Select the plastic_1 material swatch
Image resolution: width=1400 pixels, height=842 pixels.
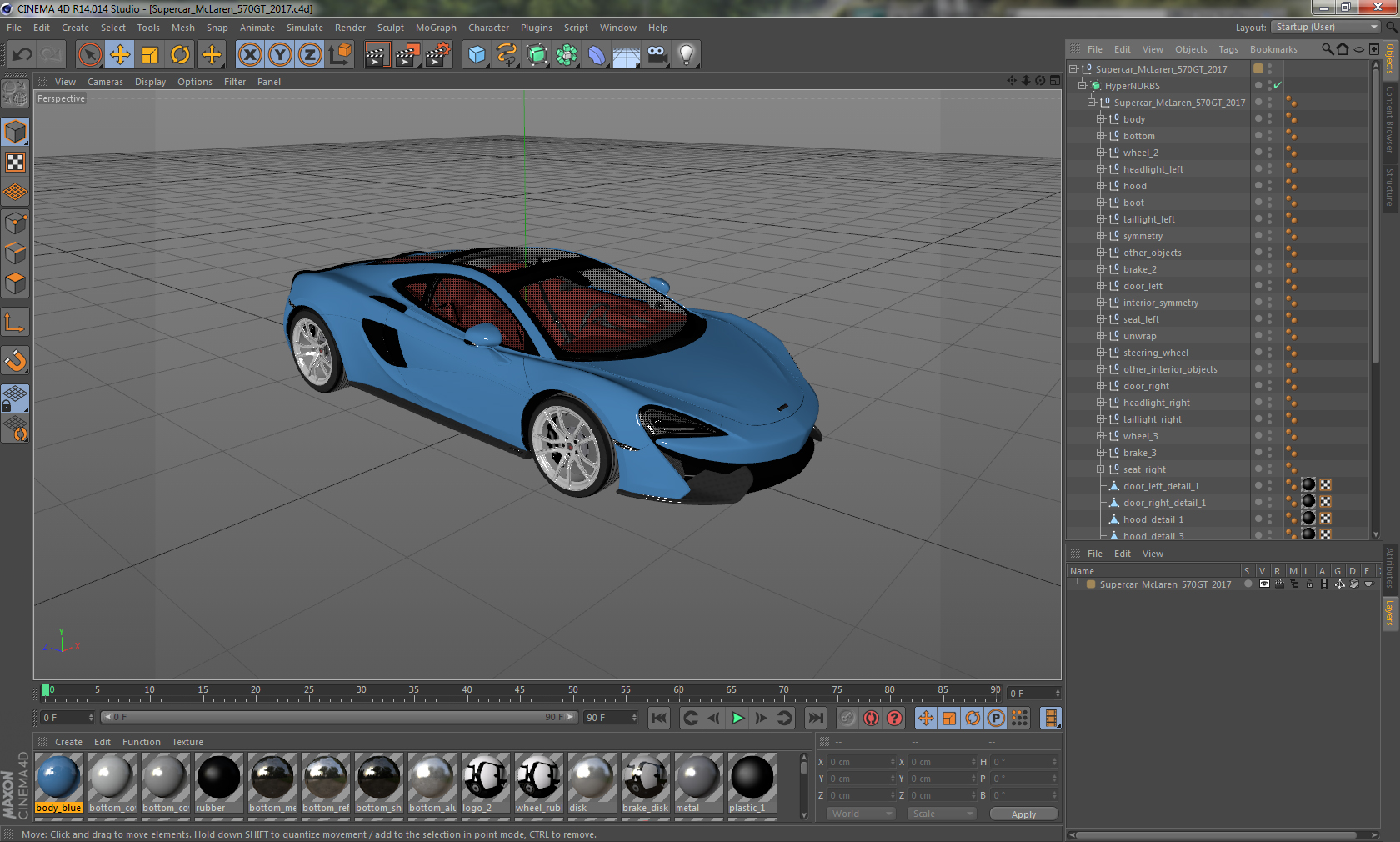point(752,784)
